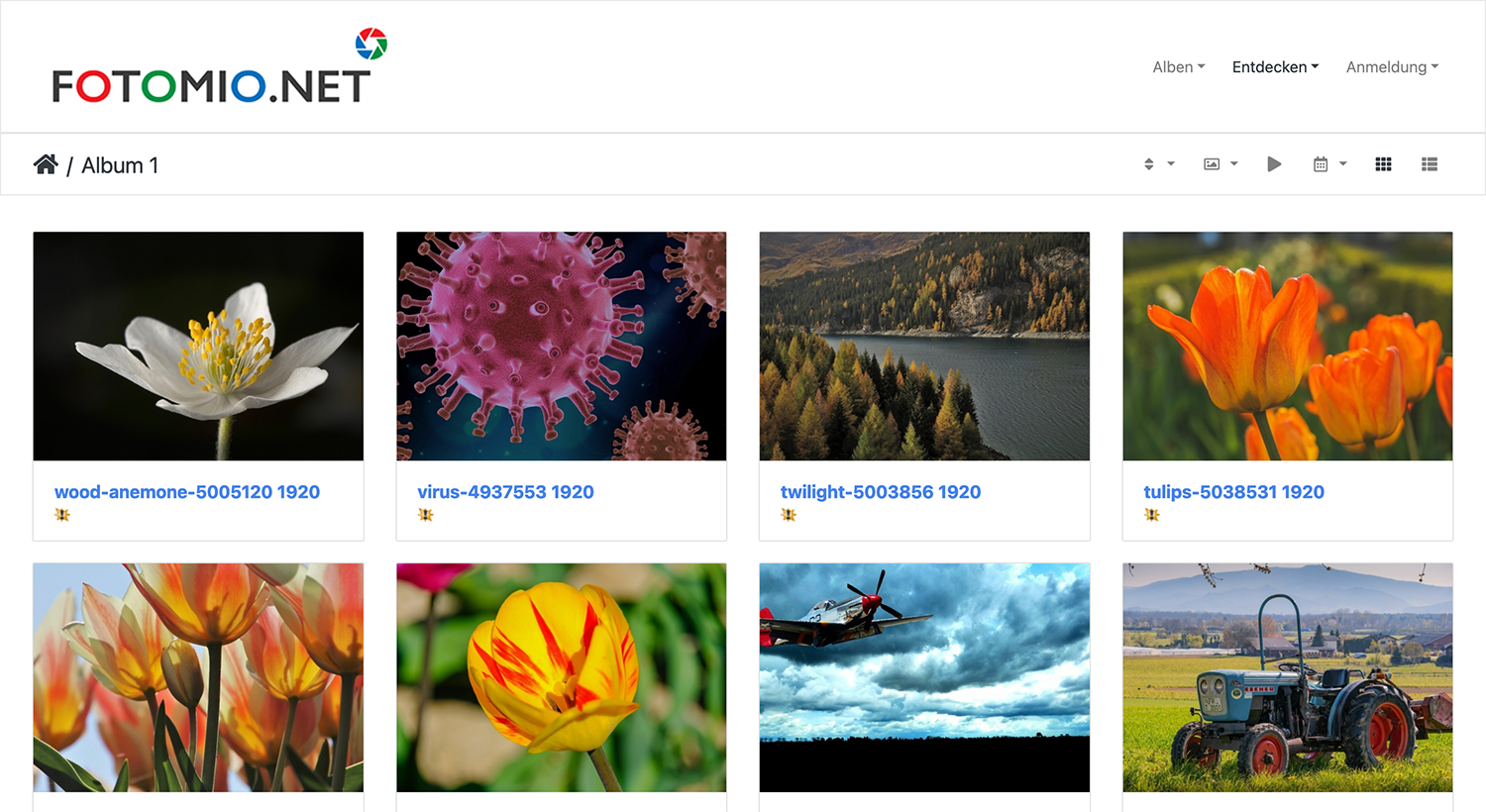Viewport: 1486px width, 812px height.
Task: Switch to list view
Action: 1429,164
